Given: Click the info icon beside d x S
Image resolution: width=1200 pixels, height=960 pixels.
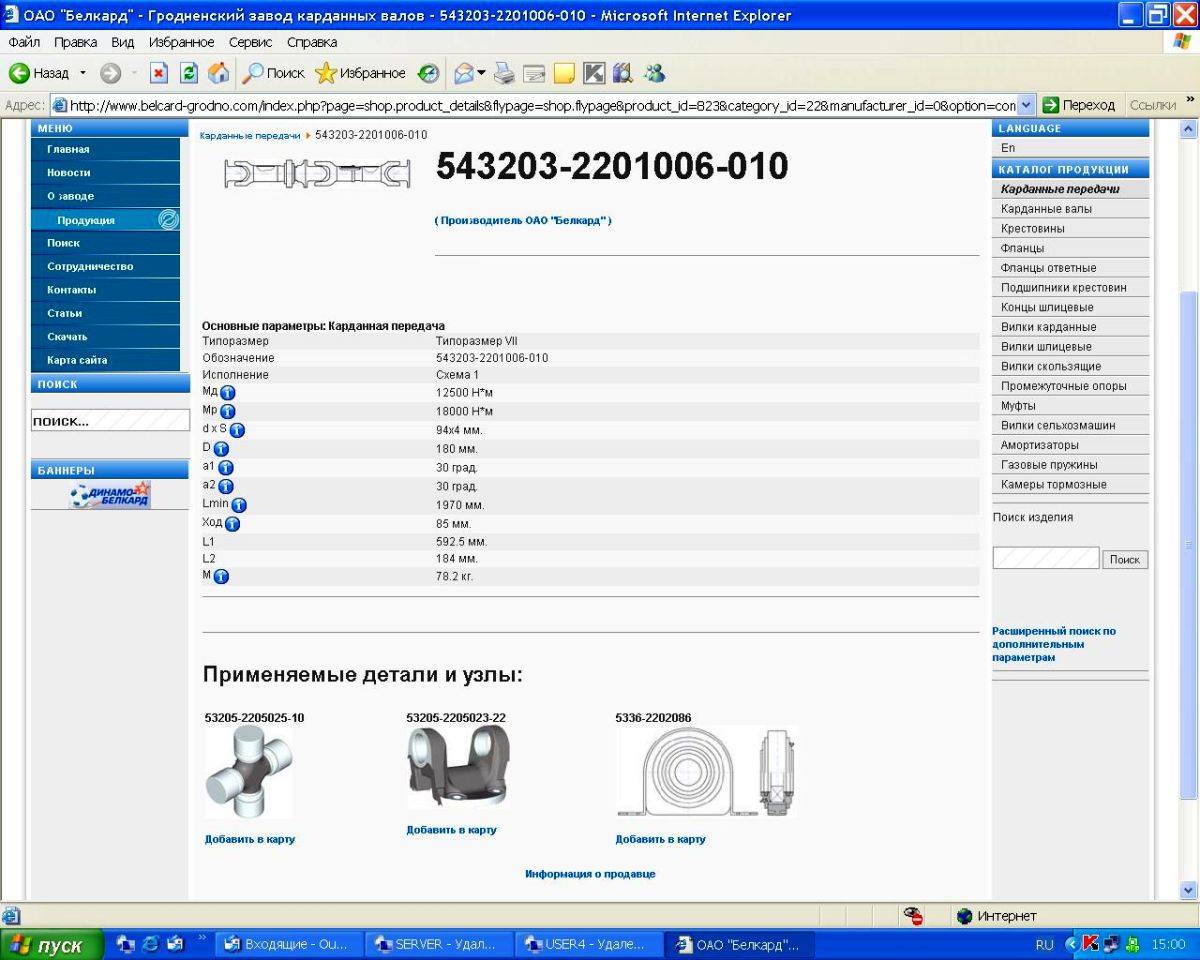Looking at the screenshot, I should [237, 431].
